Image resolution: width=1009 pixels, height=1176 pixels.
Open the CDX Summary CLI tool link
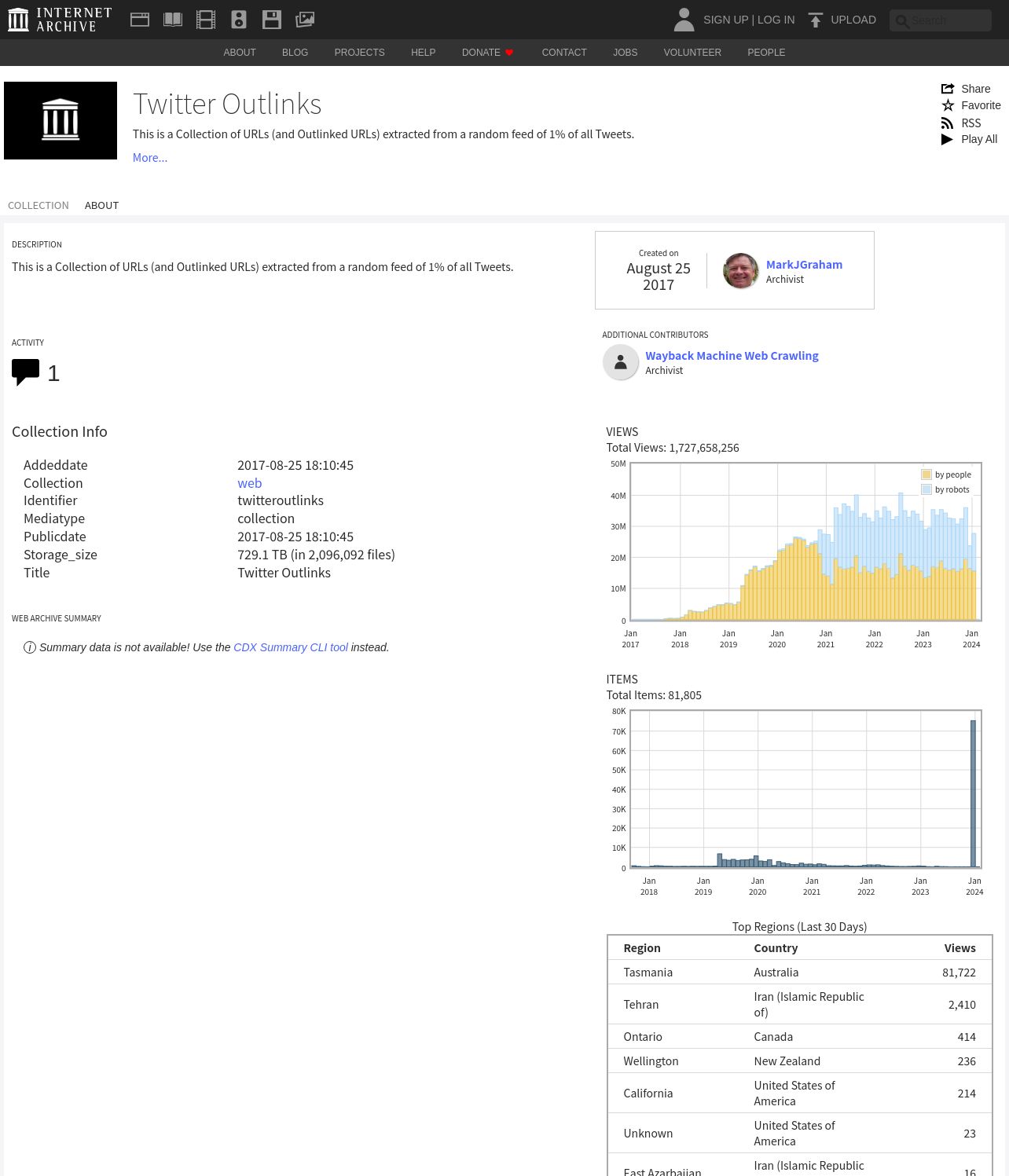[291, 647]
